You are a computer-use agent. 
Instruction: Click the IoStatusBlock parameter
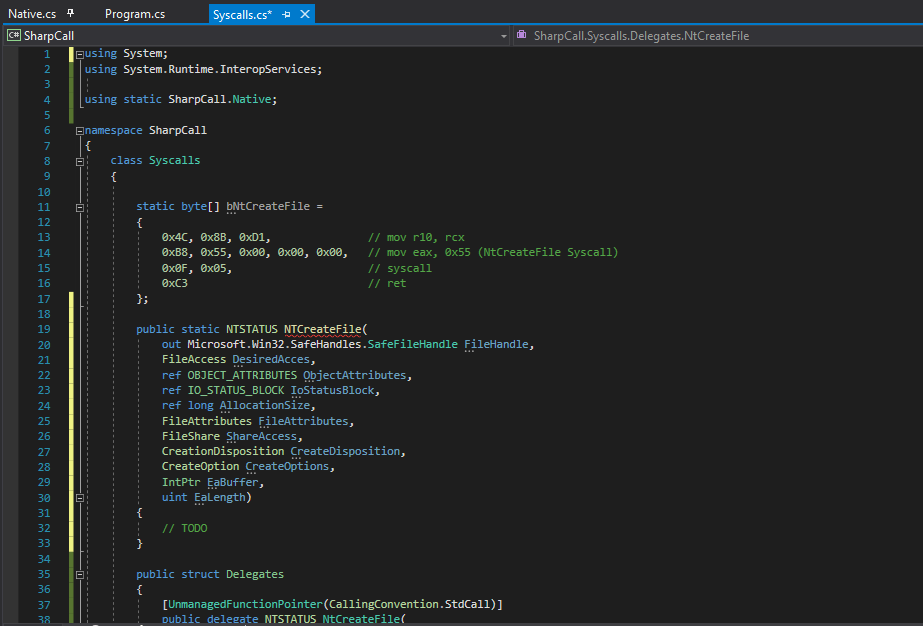(333, 390)
